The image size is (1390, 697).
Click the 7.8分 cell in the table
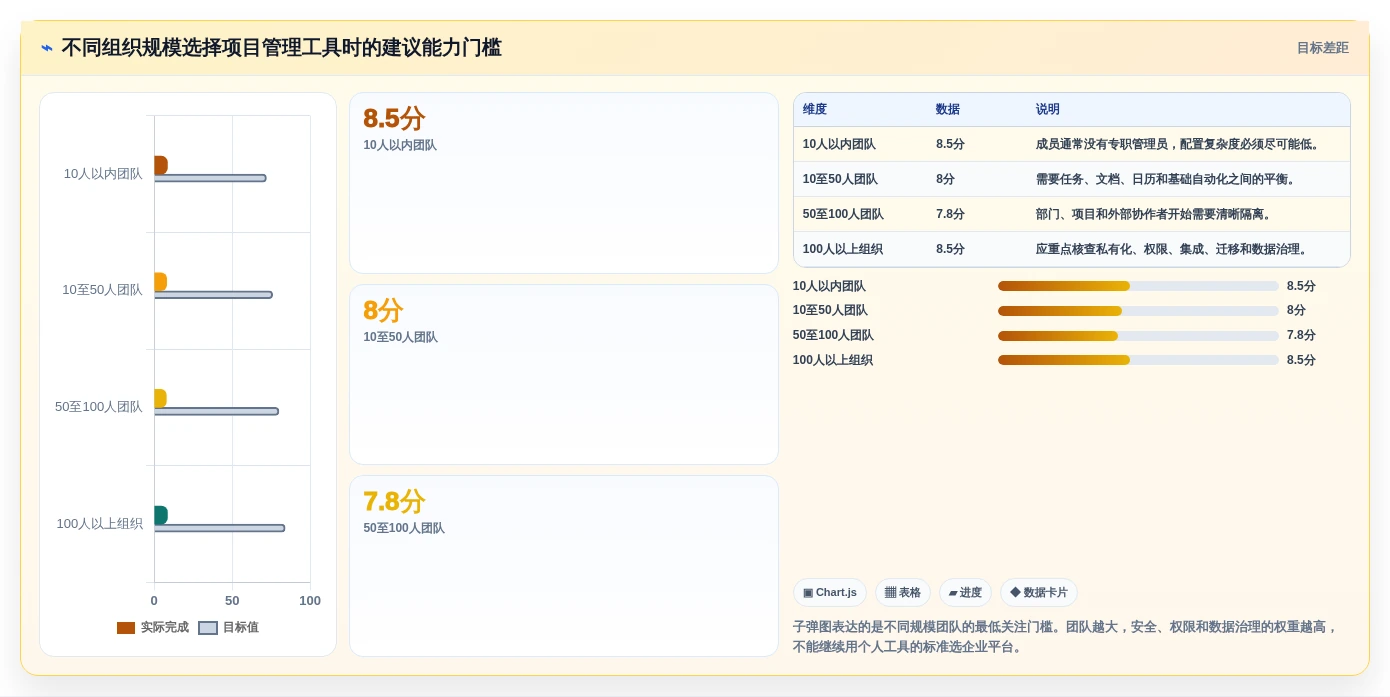[x=950, y=215]
